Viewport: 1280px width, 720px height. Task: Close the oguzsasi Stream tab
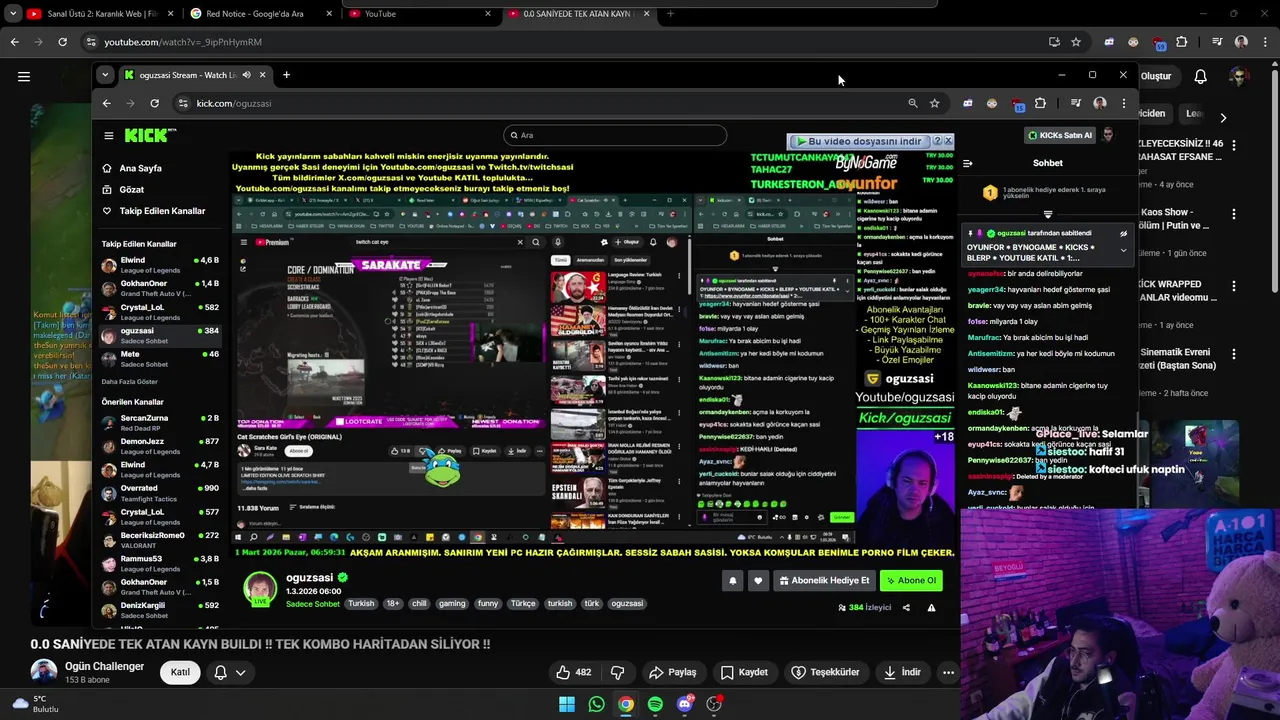coord(263,75)
